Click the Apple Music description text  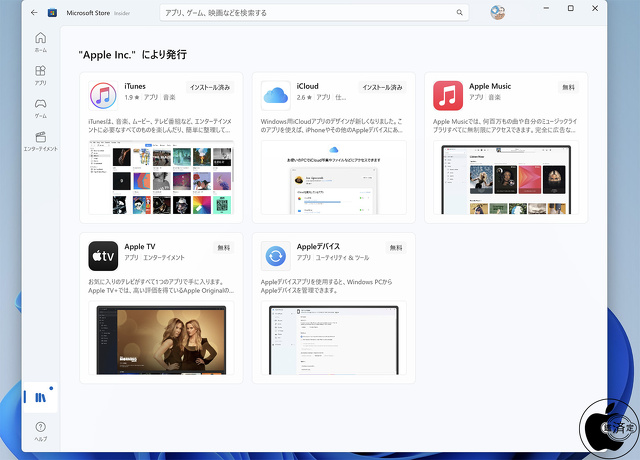click(505, 126)
